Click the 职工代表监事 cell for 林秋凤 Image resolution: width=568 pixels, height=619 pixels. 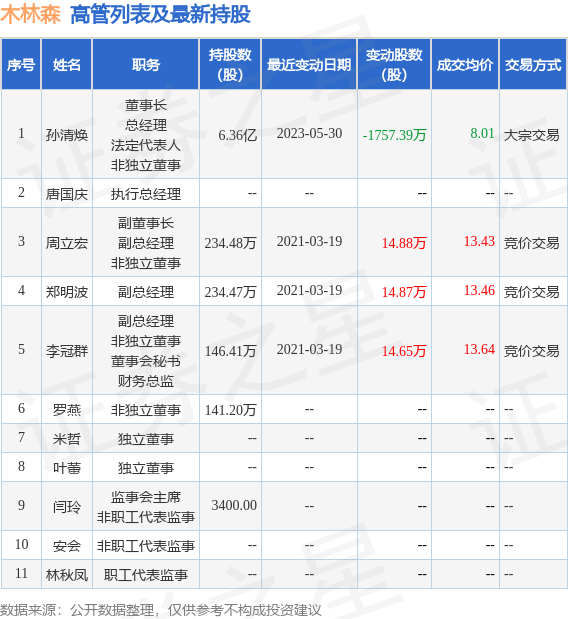click(146, 575)
